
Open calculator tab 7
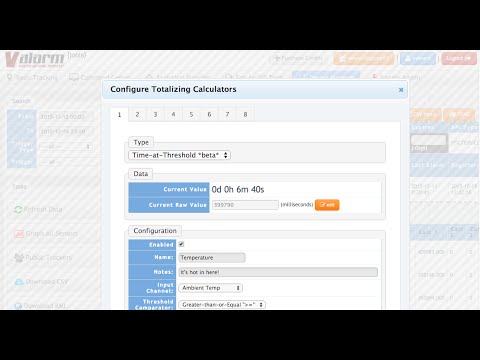click(227, 114)
